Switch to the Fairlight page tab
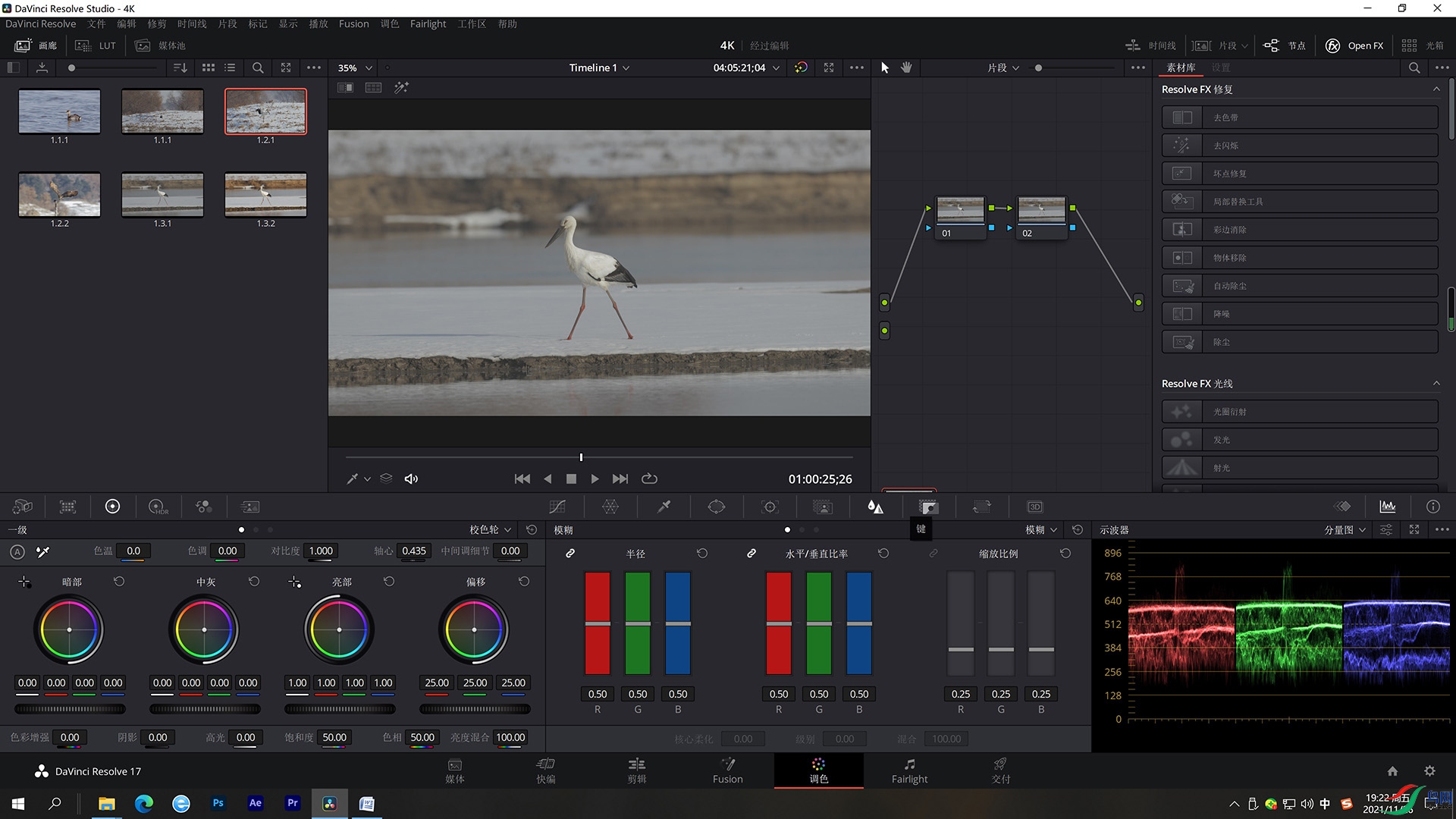The width and height of the screenshot is (1456, 819). [908, 770]
